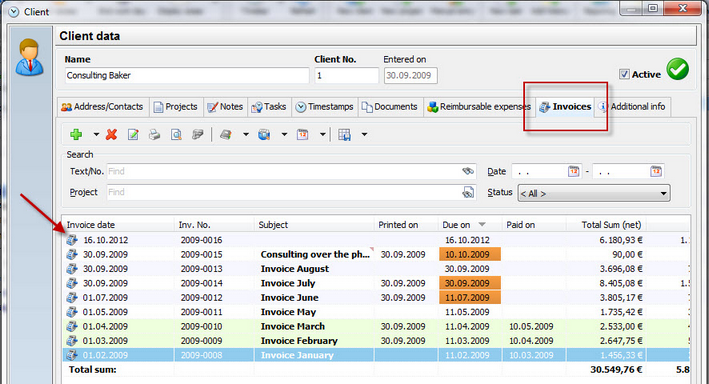The height and width of the screenshot is (384, 709).
Task: Click the edit invoice pencil icon
Action: (133, 134)
